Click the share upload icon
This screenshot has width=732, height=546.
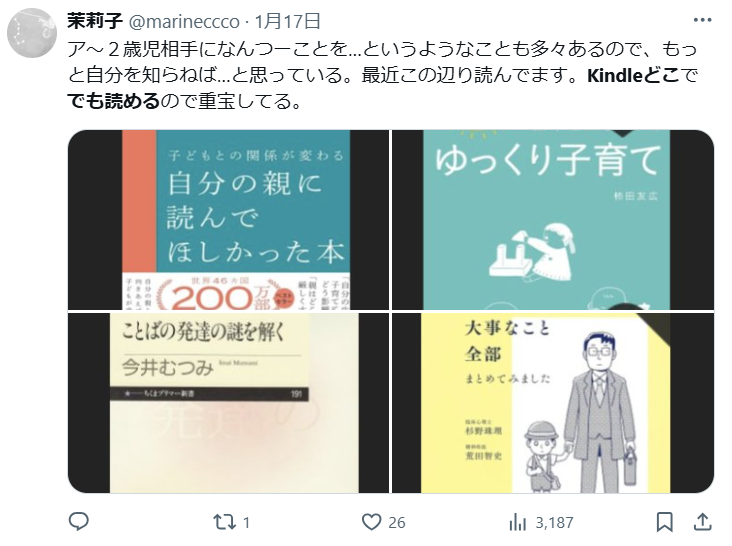(x=702, y=522)
